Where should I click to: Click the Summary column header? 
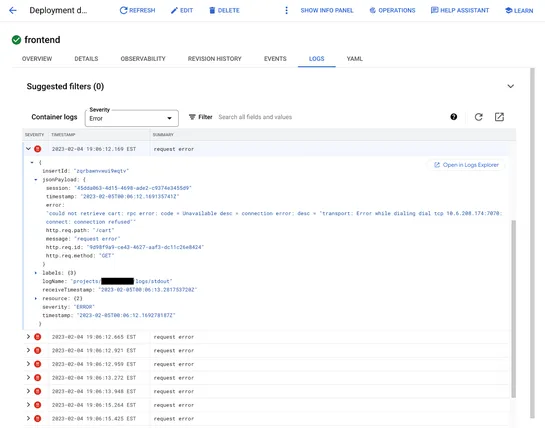click(163, 135)
